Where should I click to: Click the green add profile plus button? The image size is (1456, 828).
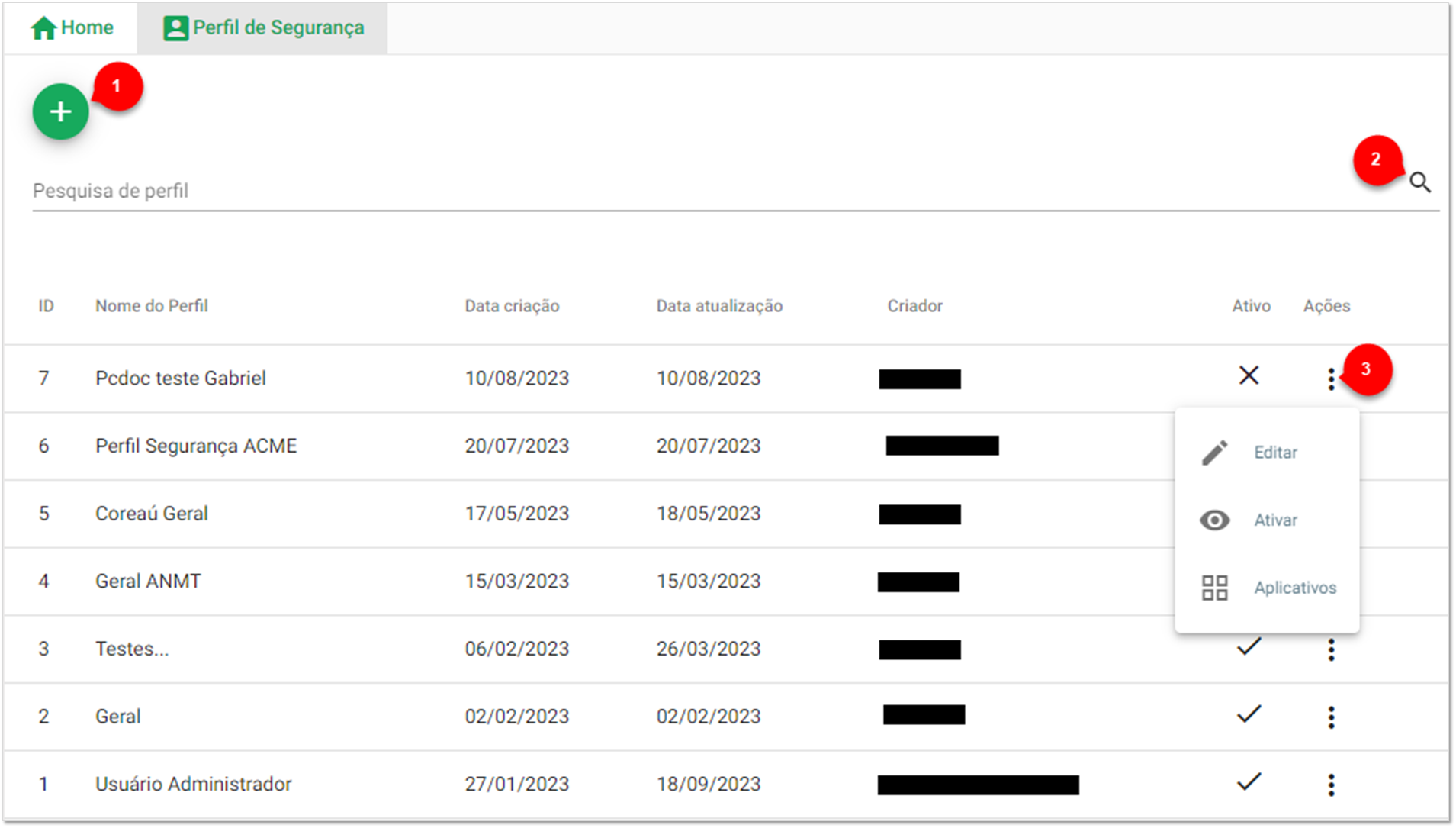pos(60,111)
